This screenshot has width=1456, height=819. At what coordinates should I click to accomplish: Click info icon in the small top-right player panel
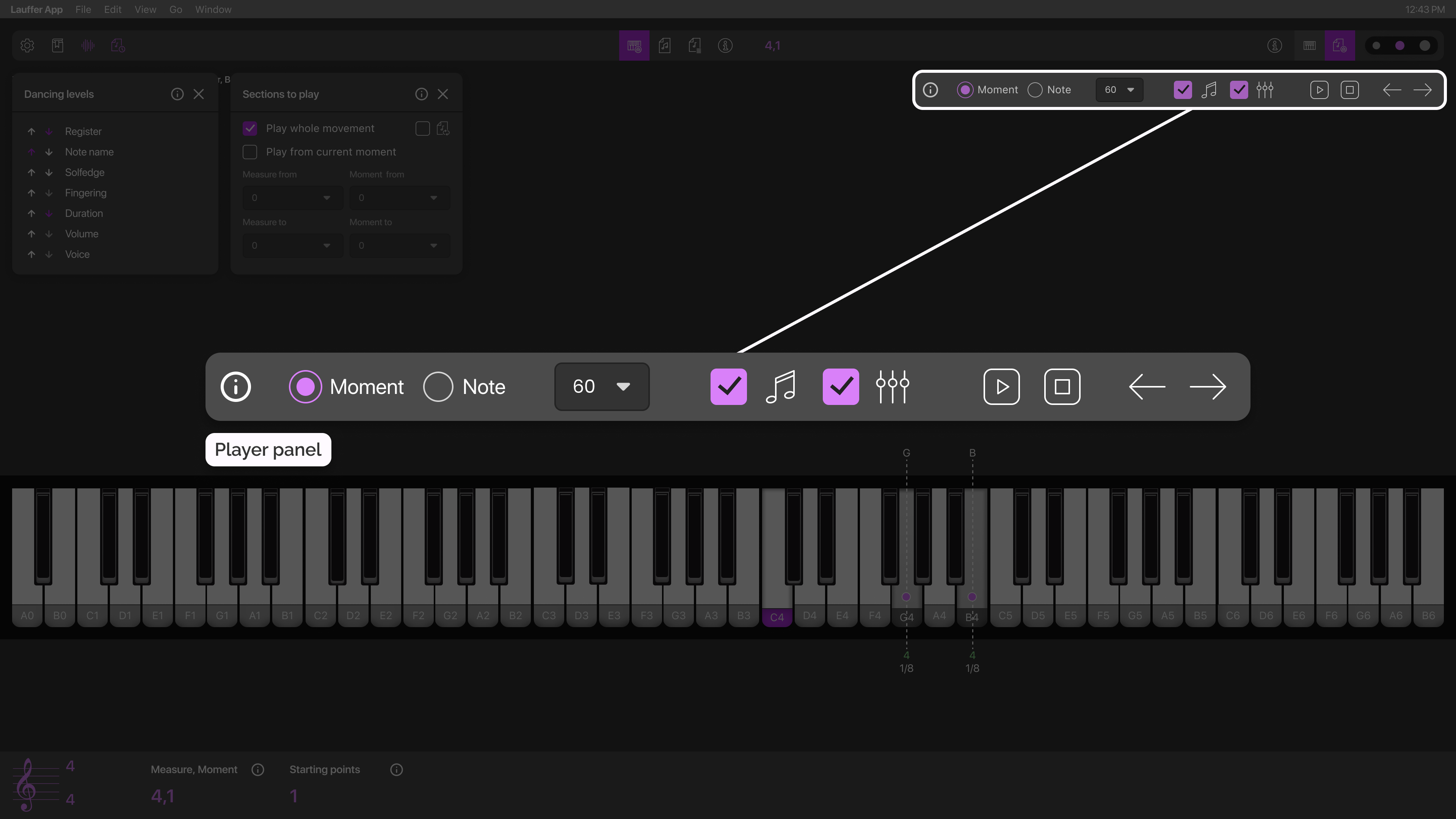click(930, 90)
